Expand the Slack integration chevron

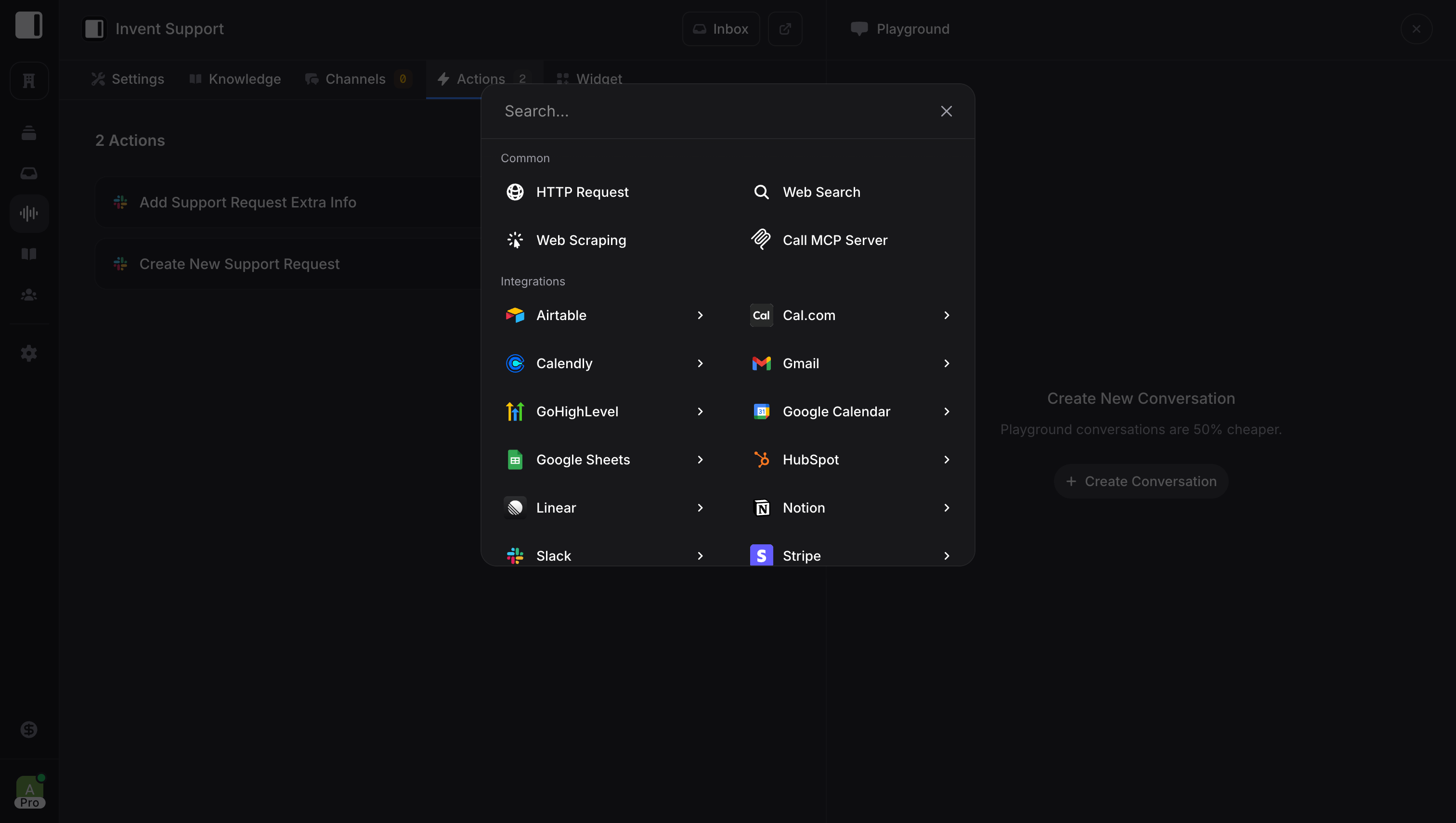(700, 555)
